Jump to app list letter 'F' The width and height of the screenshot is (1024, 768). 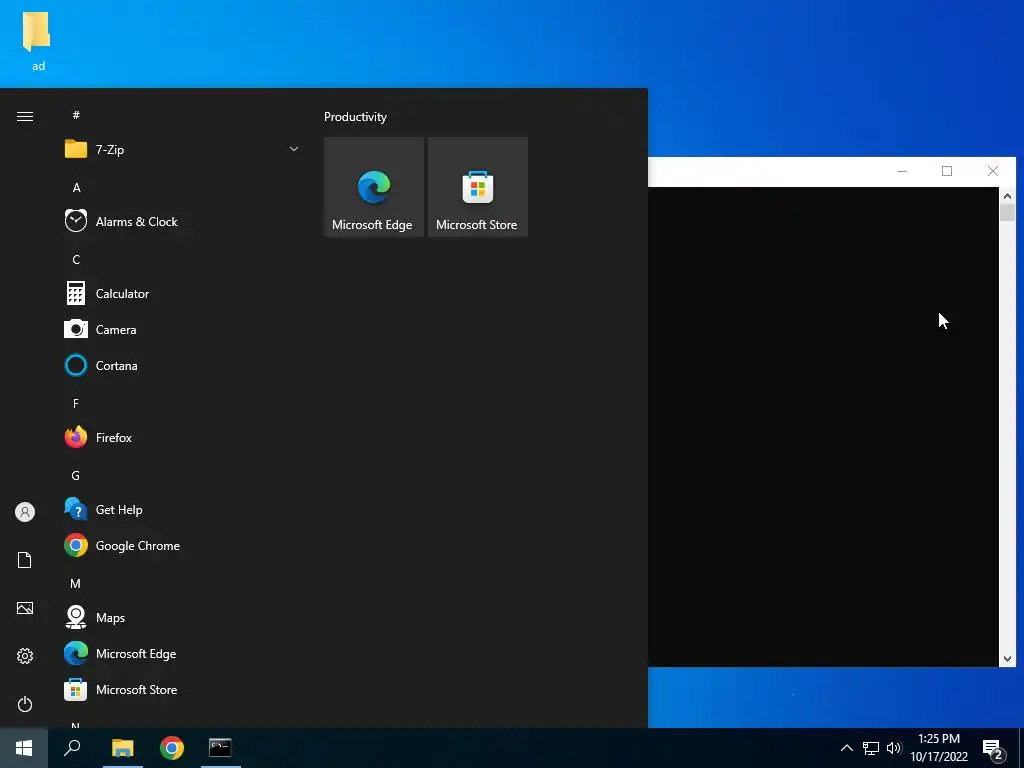tap(76, 404)
